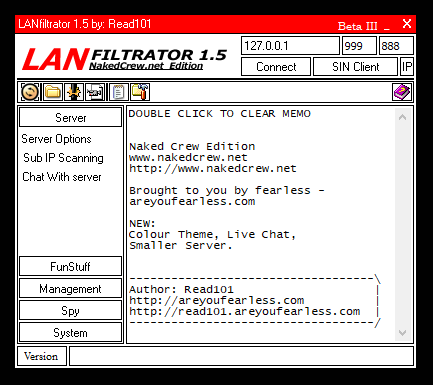Click the memo scrollbar up arrow

click(x=403, y=117)
